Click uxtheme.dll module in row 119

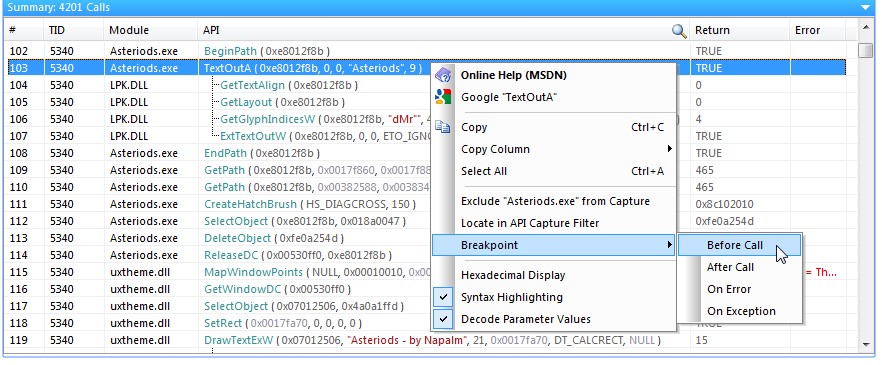[x=140, y=340]
